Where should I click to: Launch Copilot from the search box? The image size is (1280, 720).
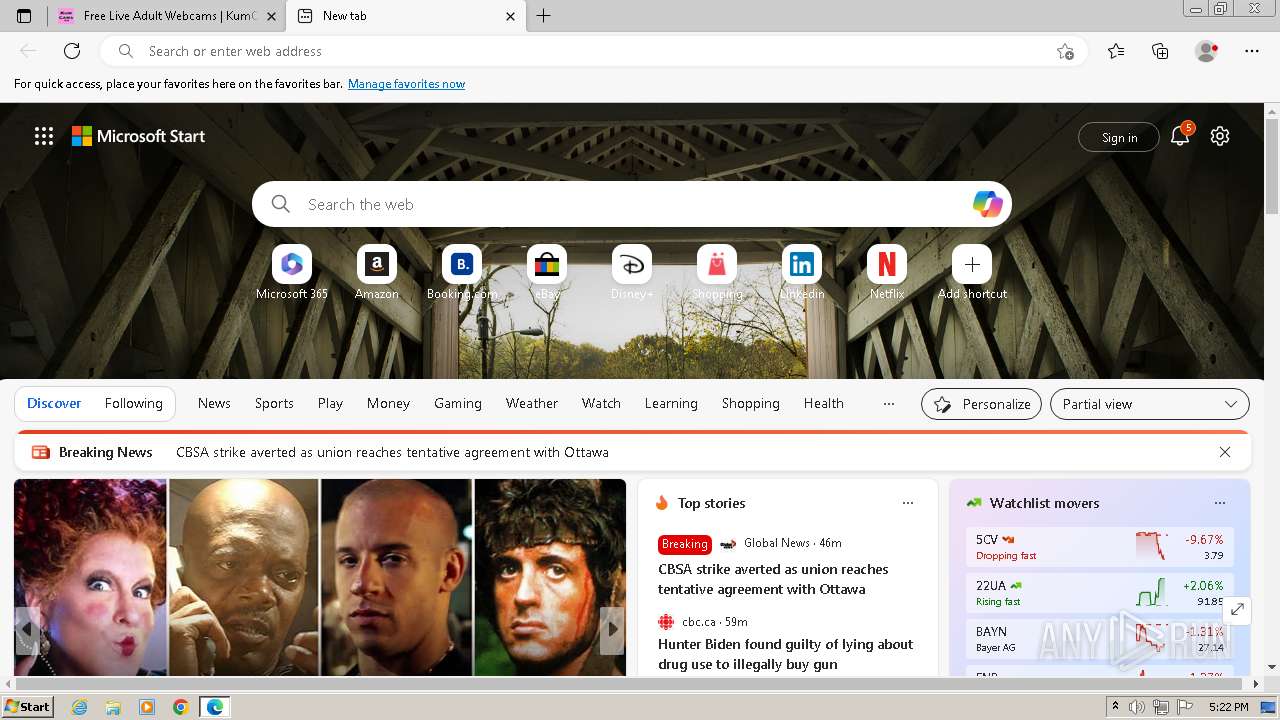987,204
